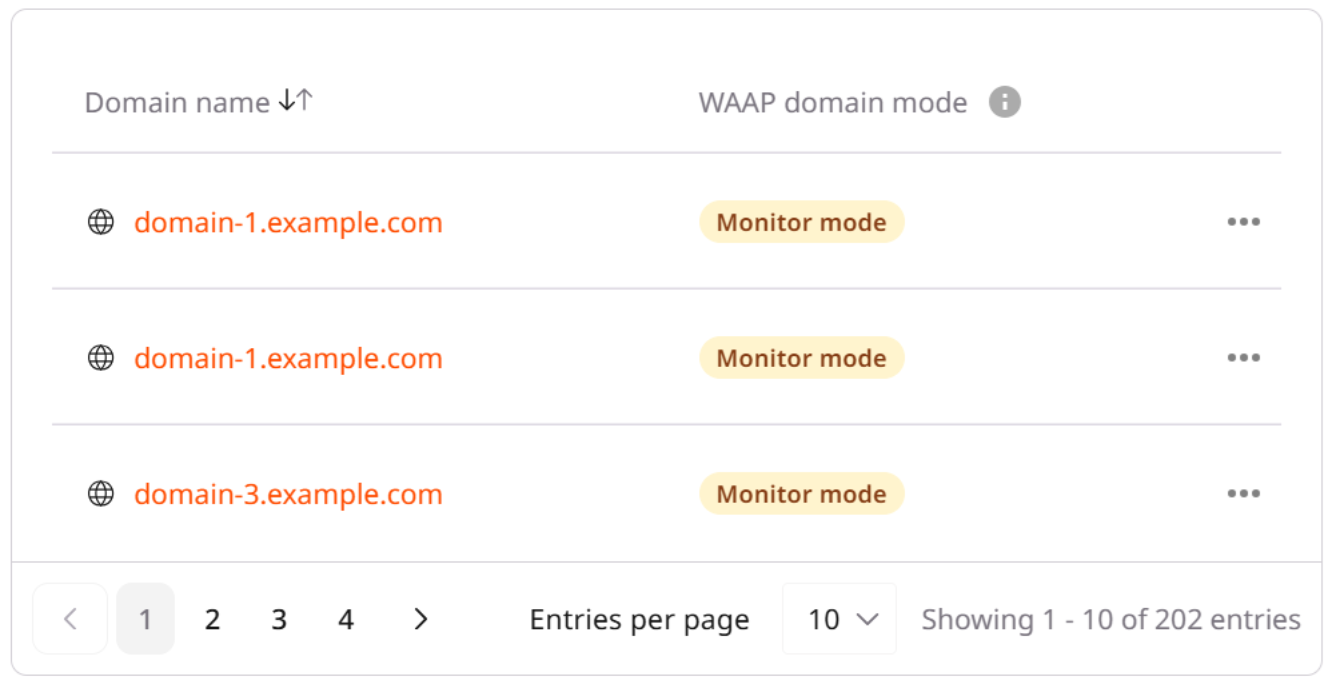This screenshot has width=1333, height=685.
Task: Open domain-1.example.com link
Action: [x=288, y=222]
